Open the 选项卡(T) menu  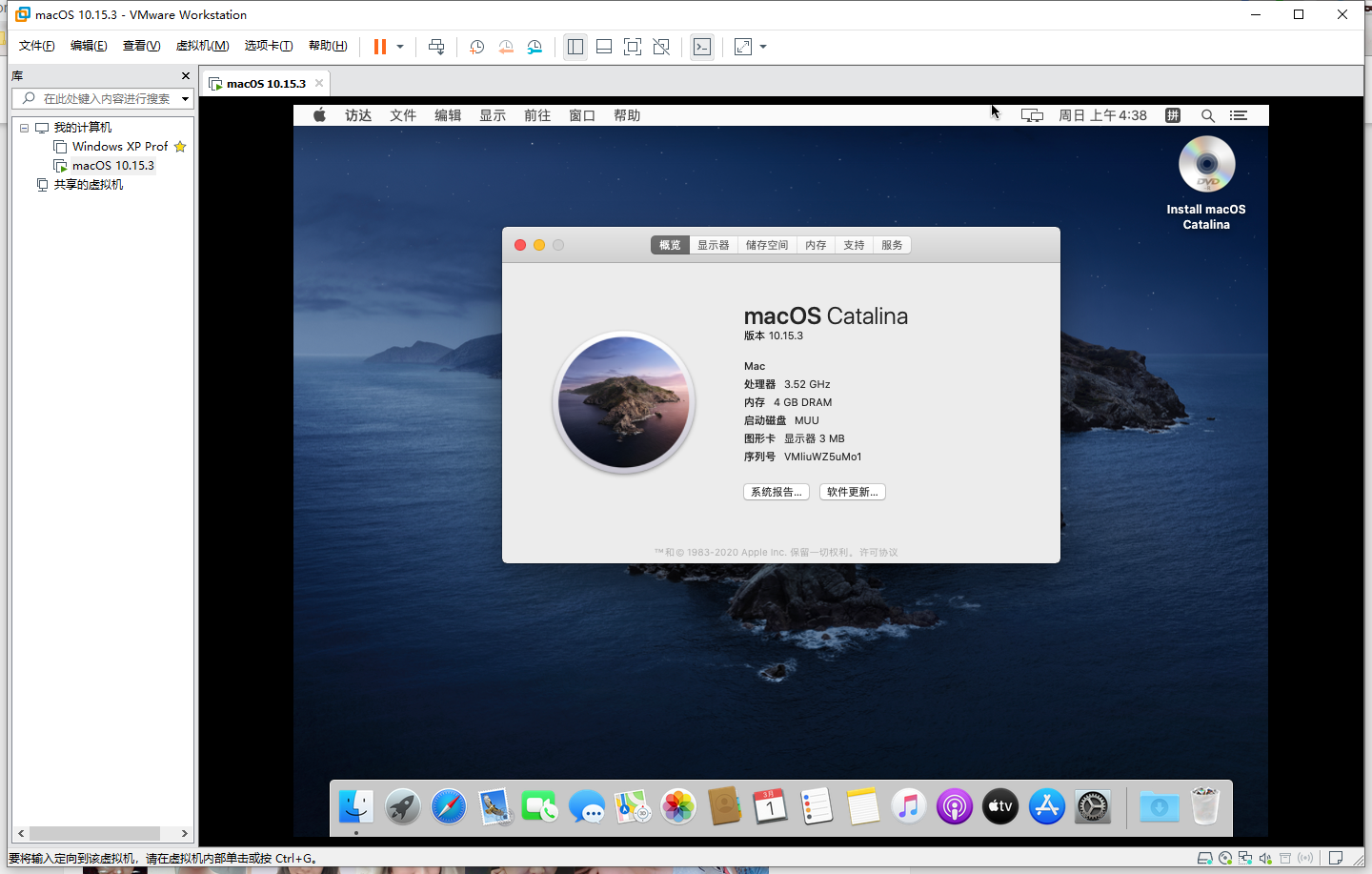[269, 46]
